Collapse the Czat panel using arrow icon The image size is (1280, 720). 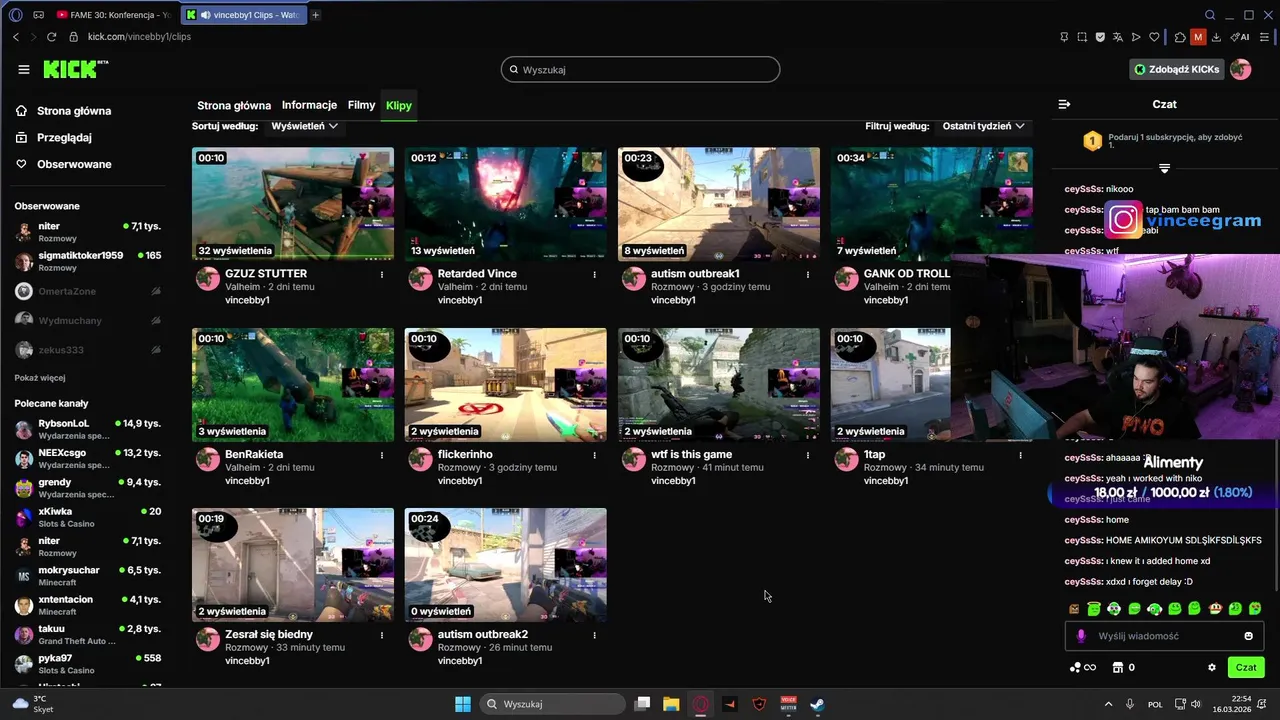pyautogui.click(x=1064, y=104)
